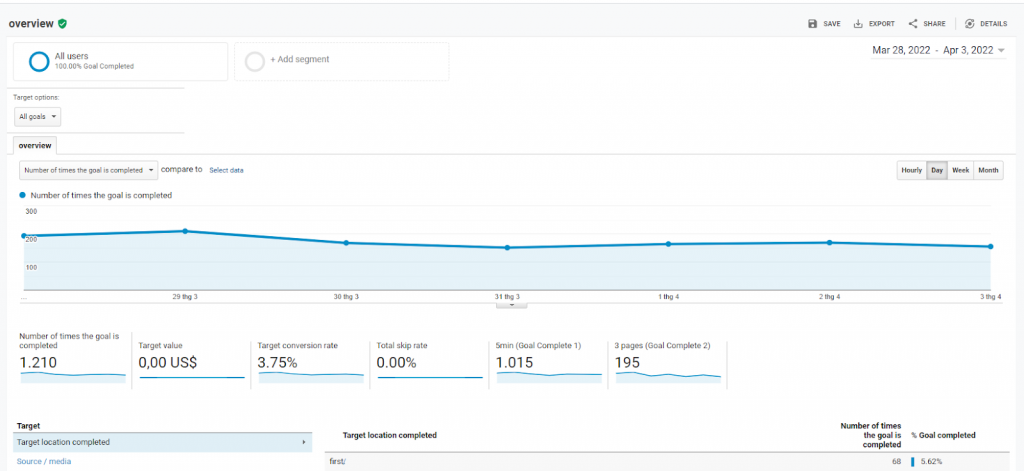The image size is (1024, 471).
Task: Click the blue goal-completed legend dot
Action: coord(23,195)
